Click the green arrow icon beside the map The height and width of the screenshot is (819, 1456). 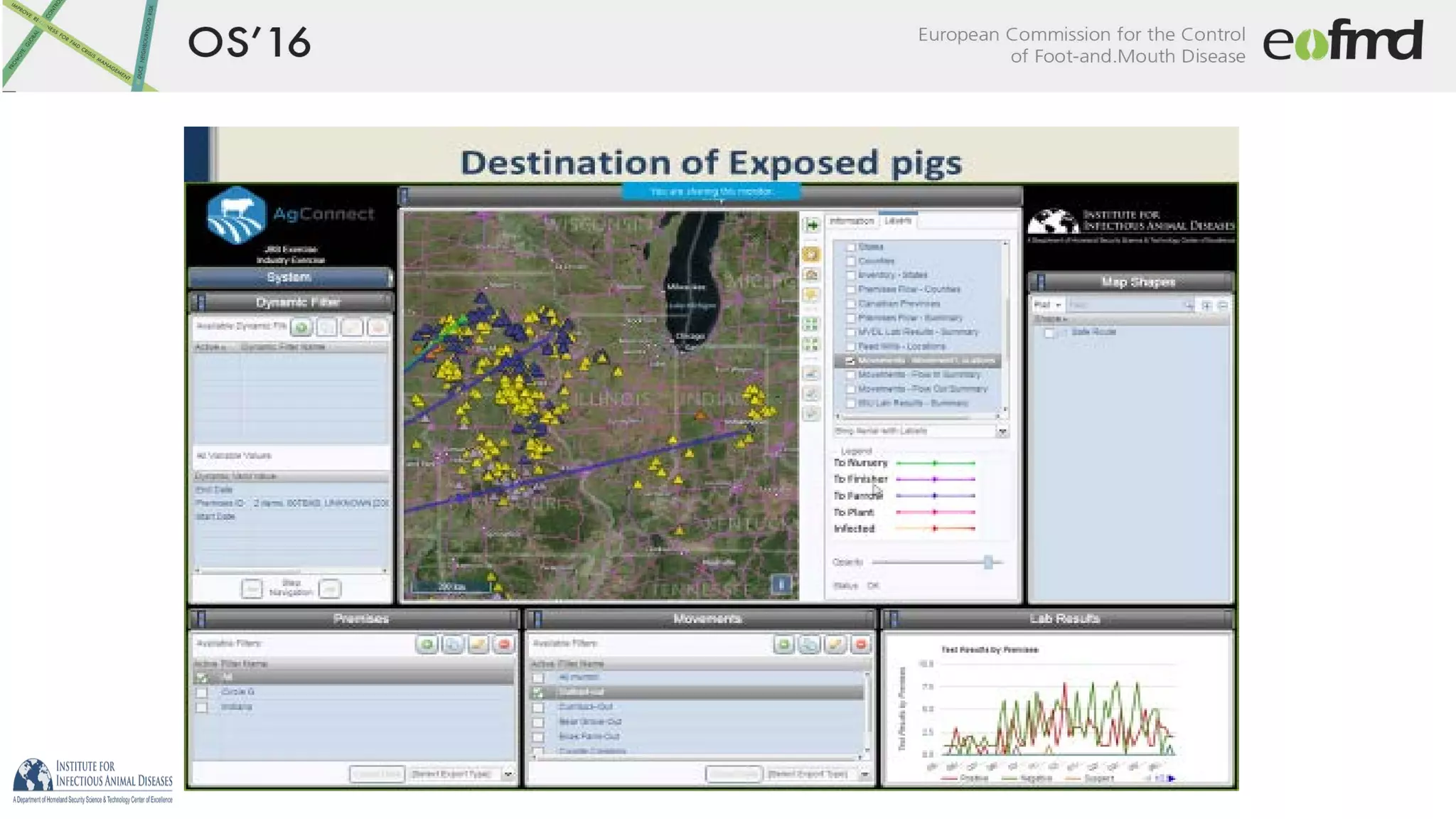(x=812, y=225)
